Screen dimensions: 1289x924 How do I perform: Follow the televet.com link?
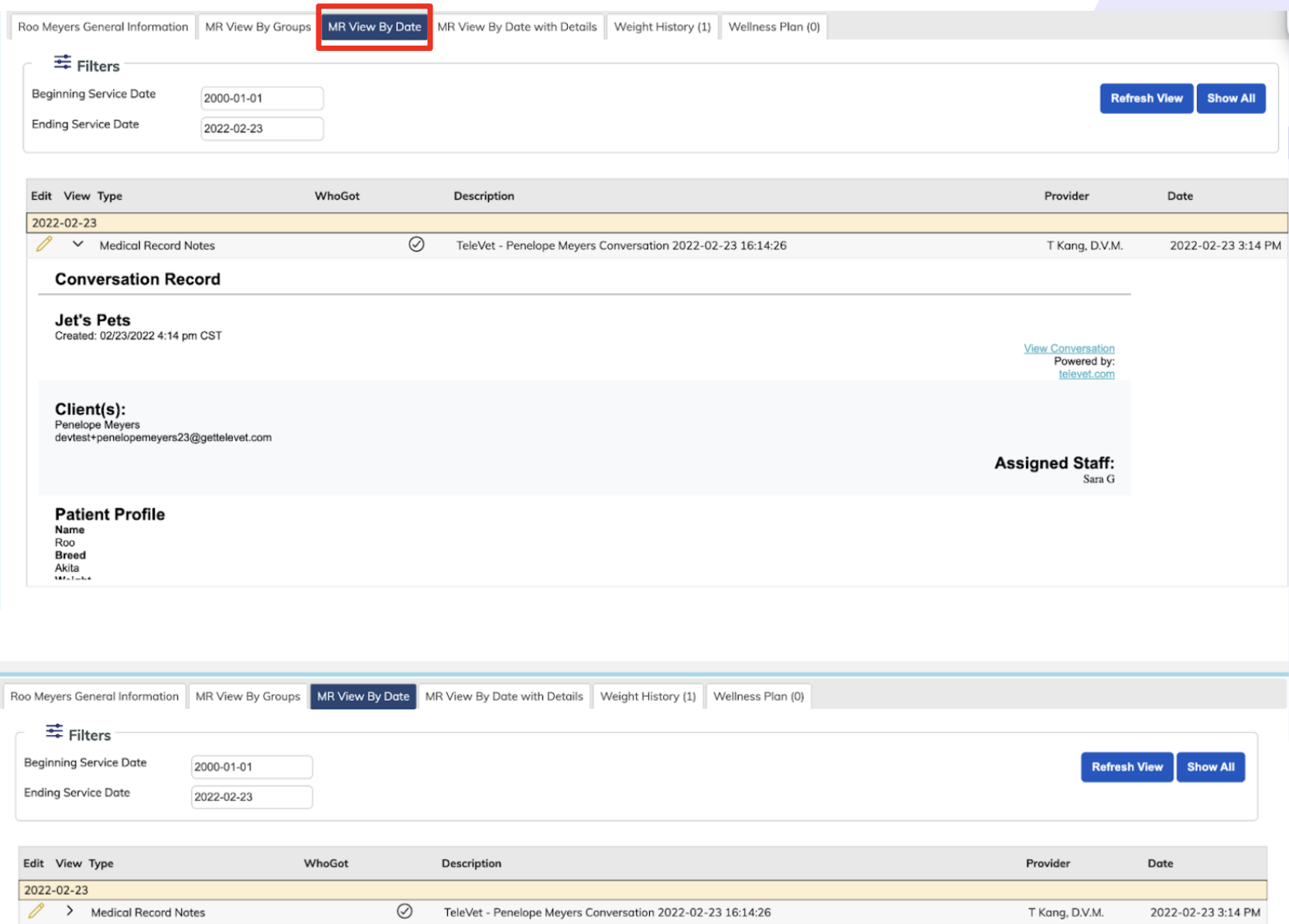click(x=1086, y=374)
